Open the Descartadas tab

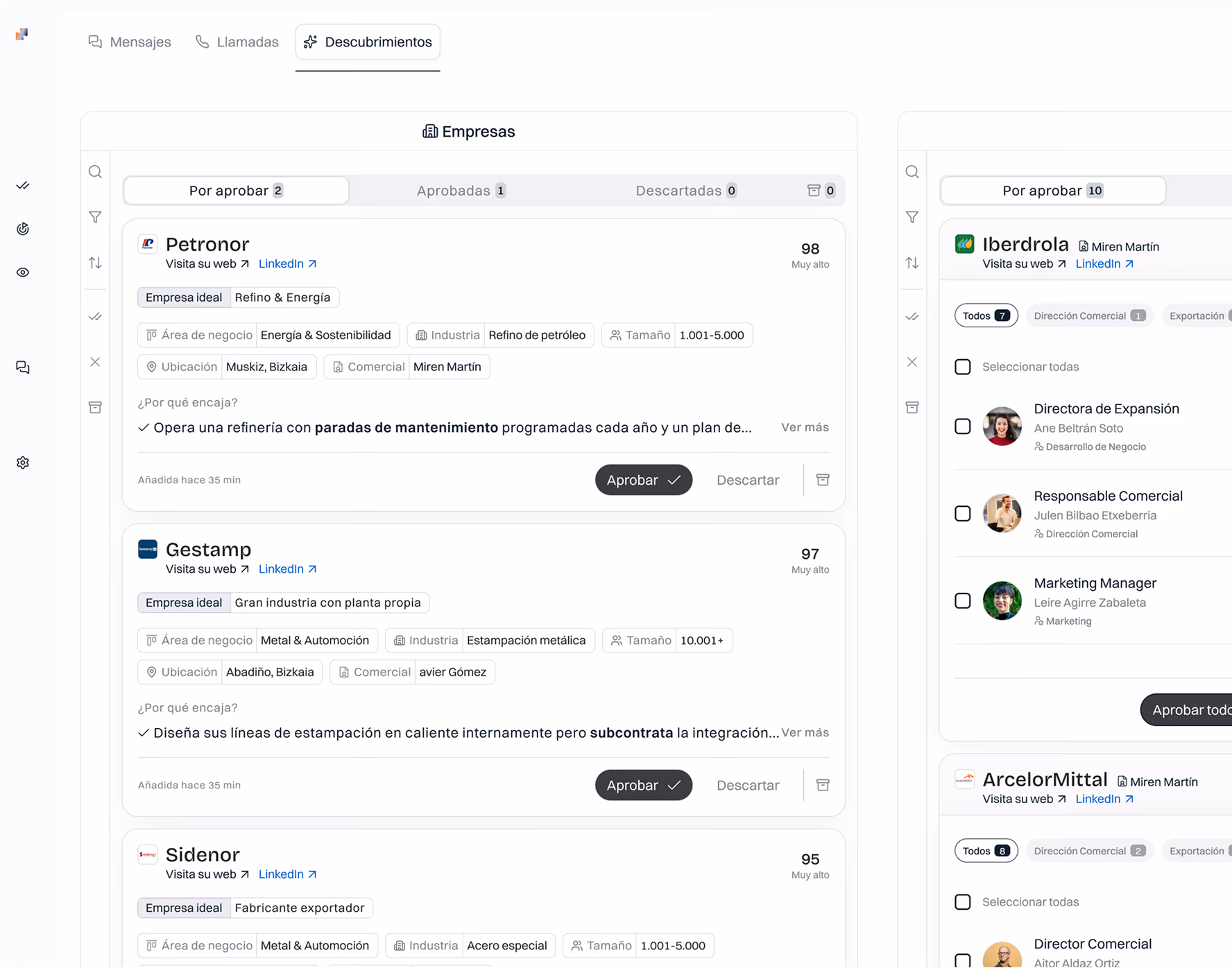point(686,191)
